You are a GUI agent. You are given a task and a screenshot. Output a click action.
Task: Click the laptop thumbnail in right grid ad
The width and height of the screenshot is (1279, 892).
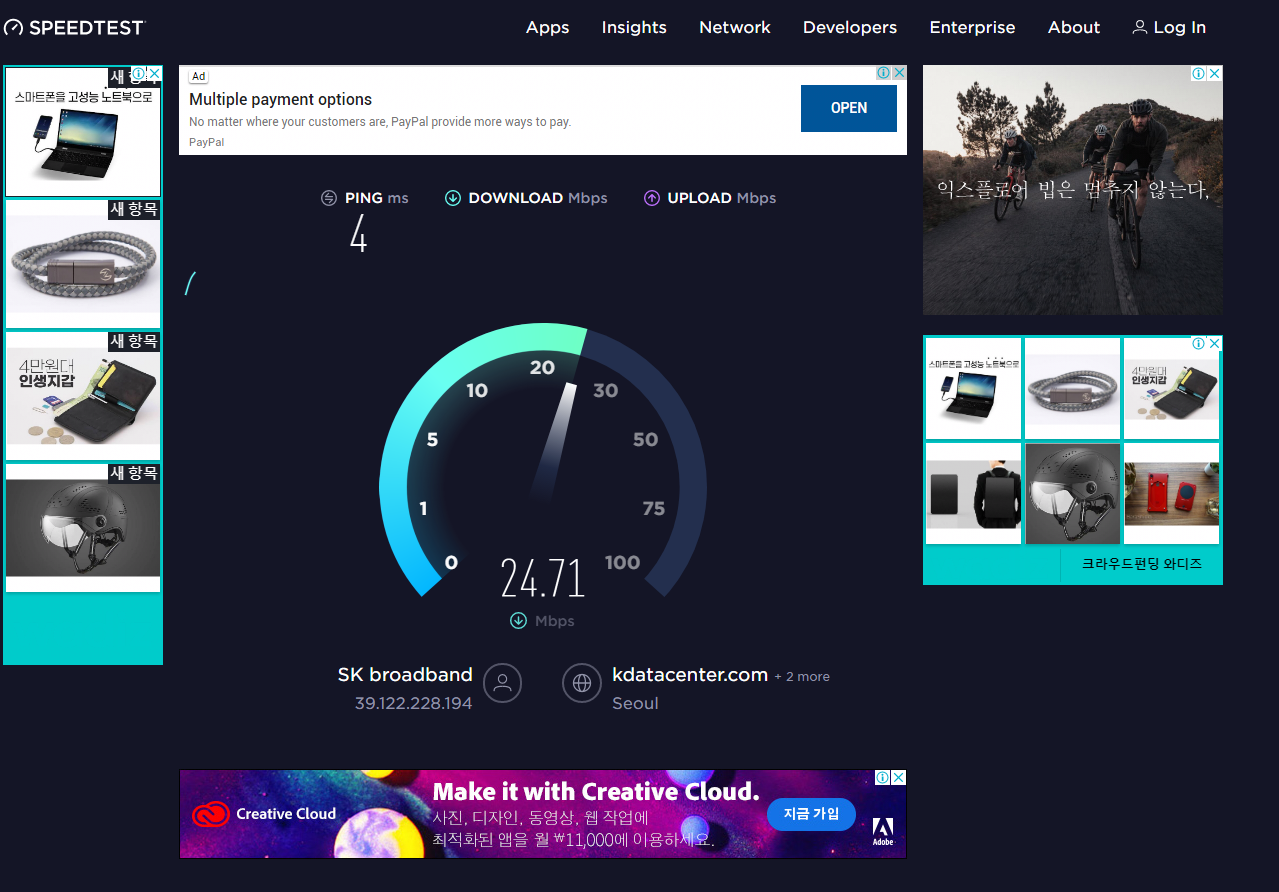[x=973, y=389]
